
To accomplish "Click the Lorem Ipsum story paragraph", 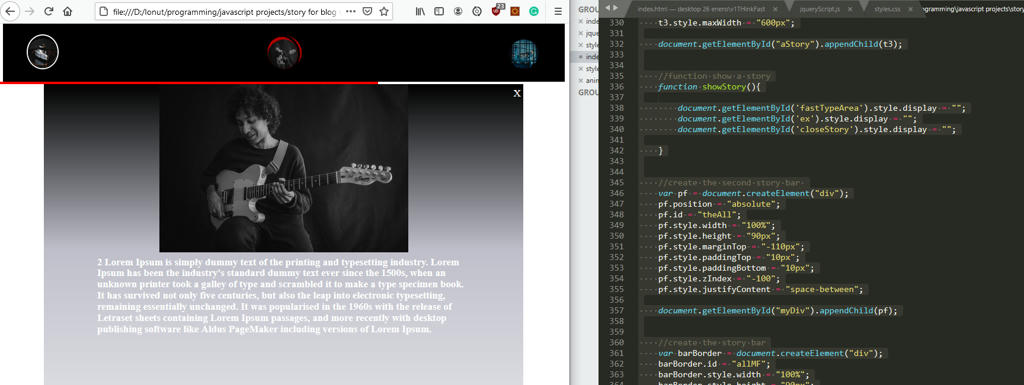I will click(281, 295).
